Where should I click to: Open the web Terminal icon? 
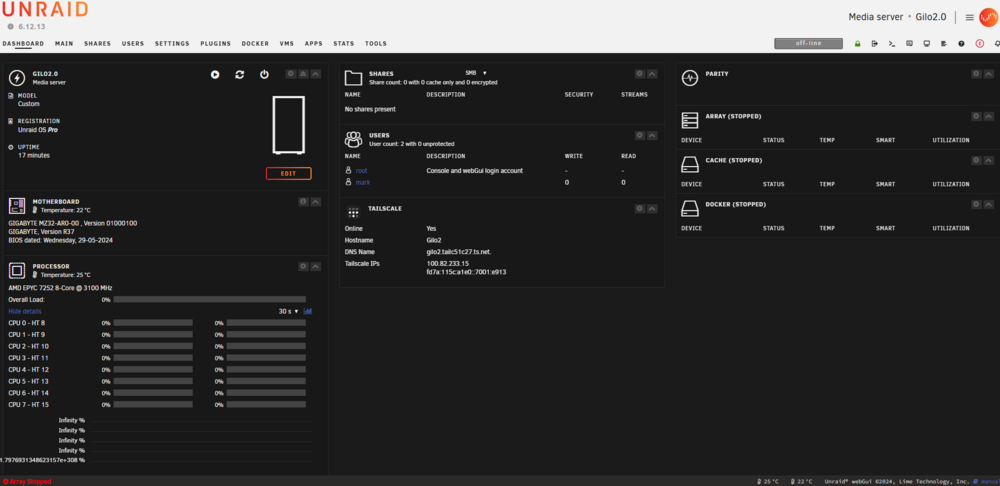coord(892,43)
